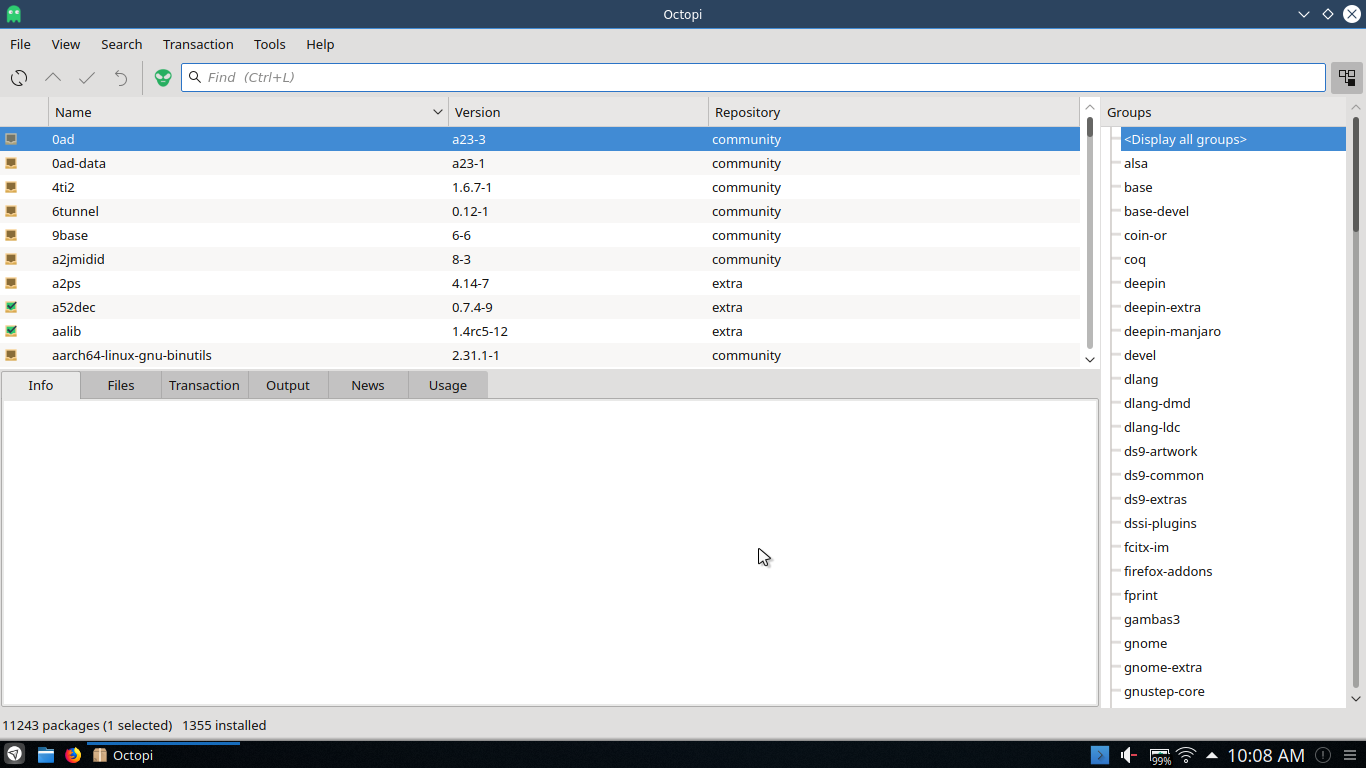Screen dimensions: 1366x768
Task: Switch to the News tab
Action: pyautogui.click(x=368, y=385)
